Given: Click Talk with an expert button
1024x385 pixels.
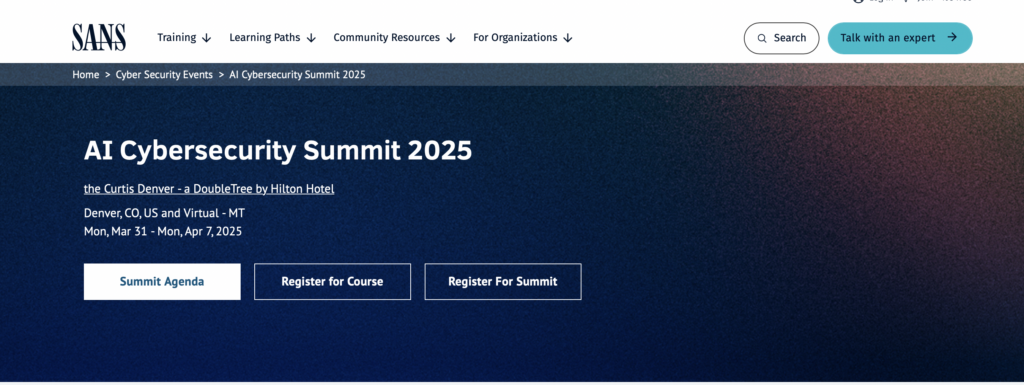Looking at the screenshot, I should pos(900,38).
